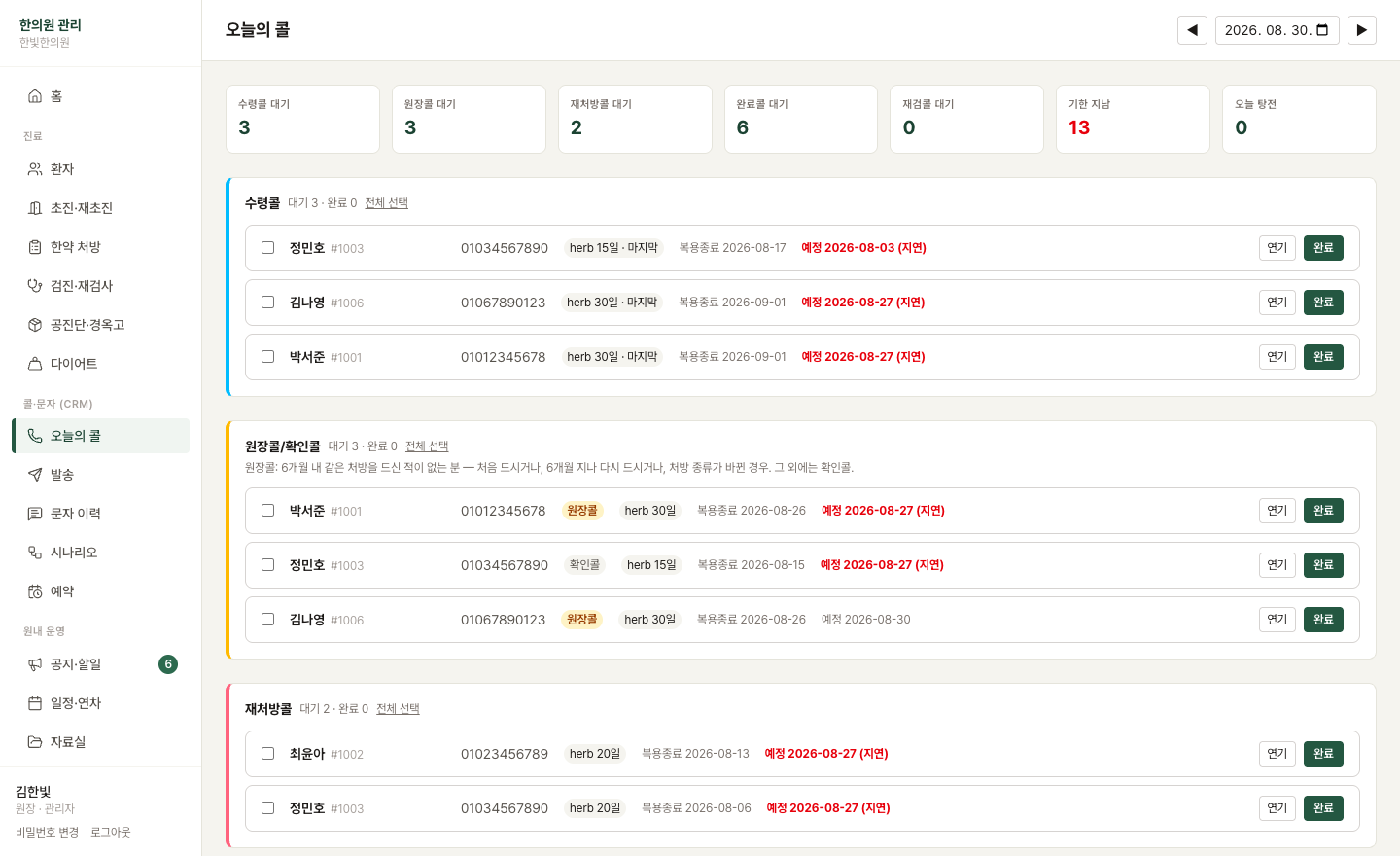Open the 기한 지남 13 summary card
Viewport: 1400px width, 856px height.
pos(1133,119)
